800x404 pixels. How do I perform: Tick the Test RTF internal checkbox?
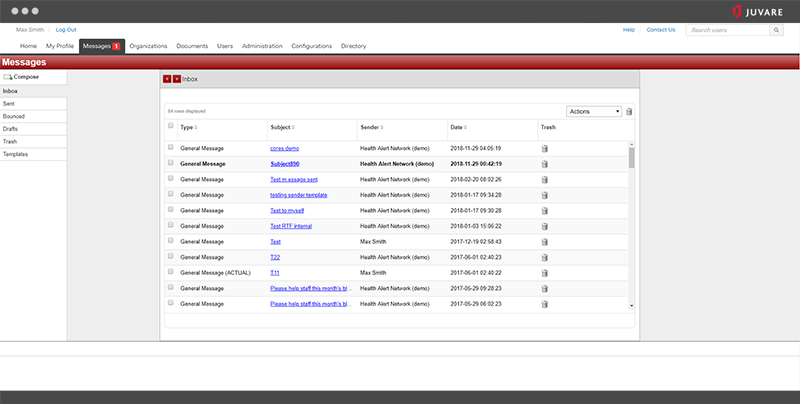(170, 225)
